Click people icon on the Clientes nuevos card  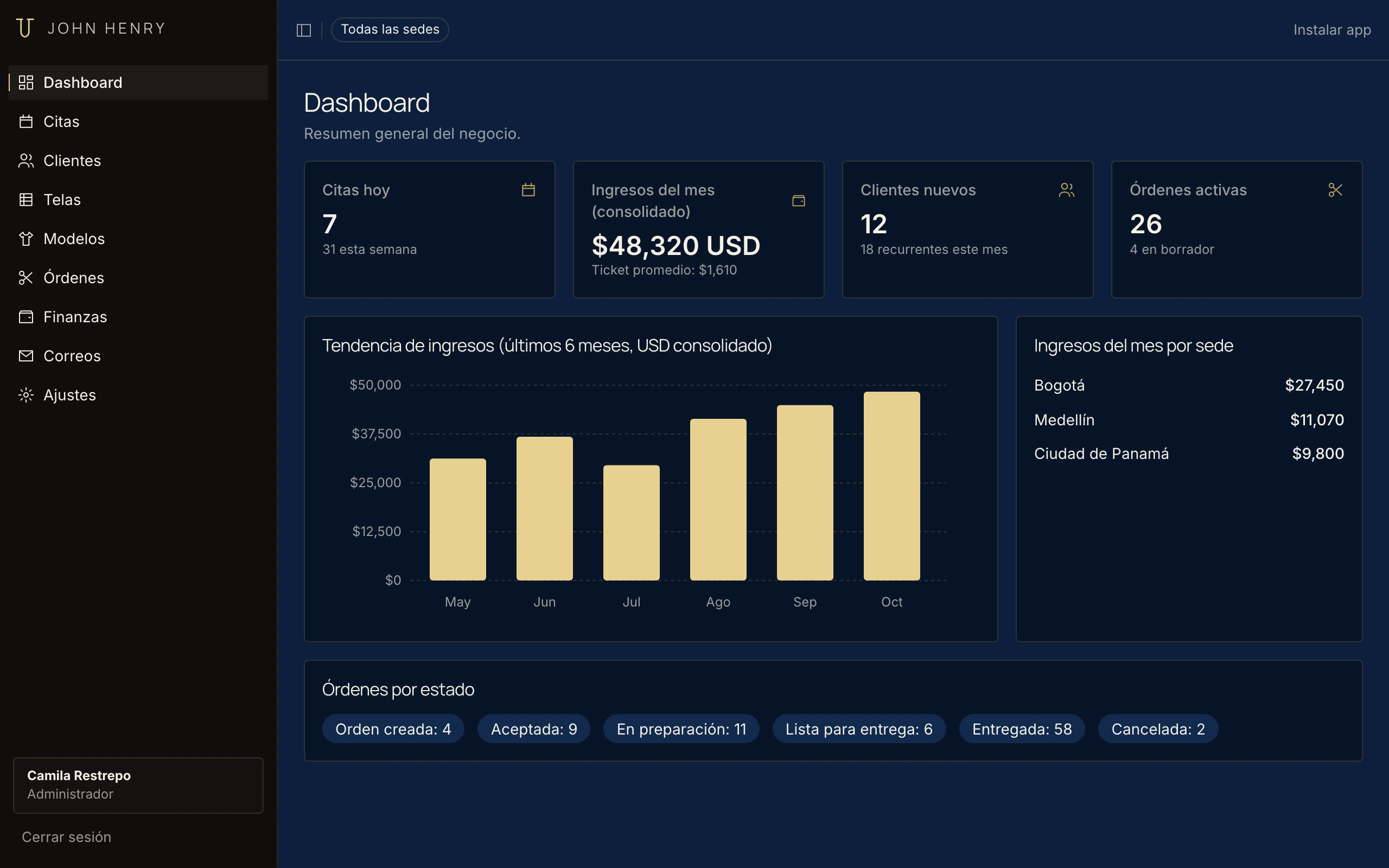[x=1066, y=190]
